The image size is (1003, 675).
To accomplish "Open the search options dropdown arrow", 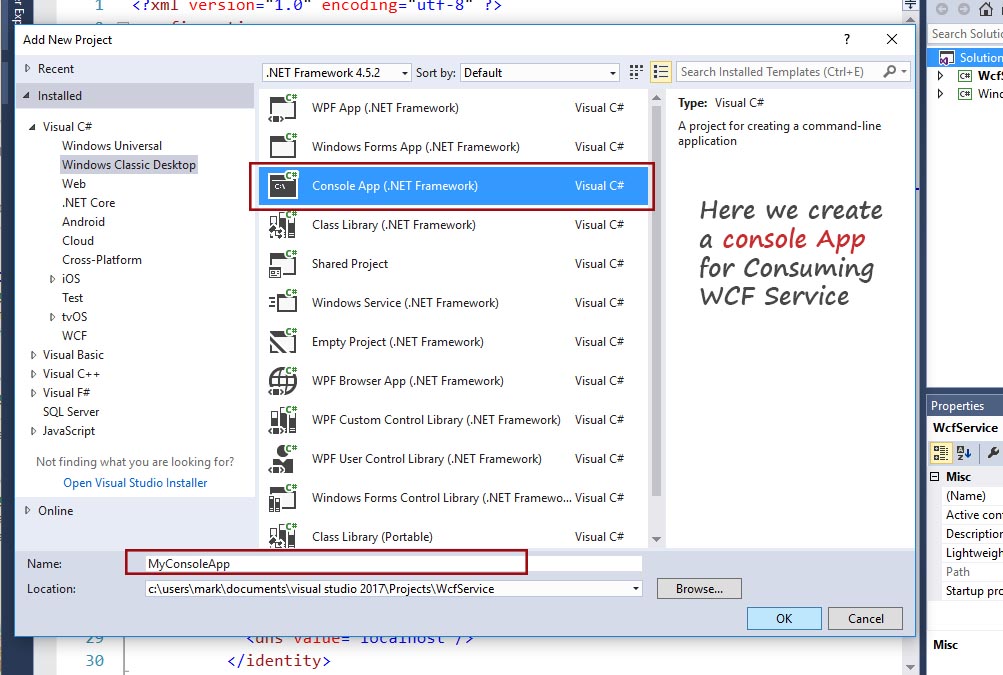I will point(904,72).
